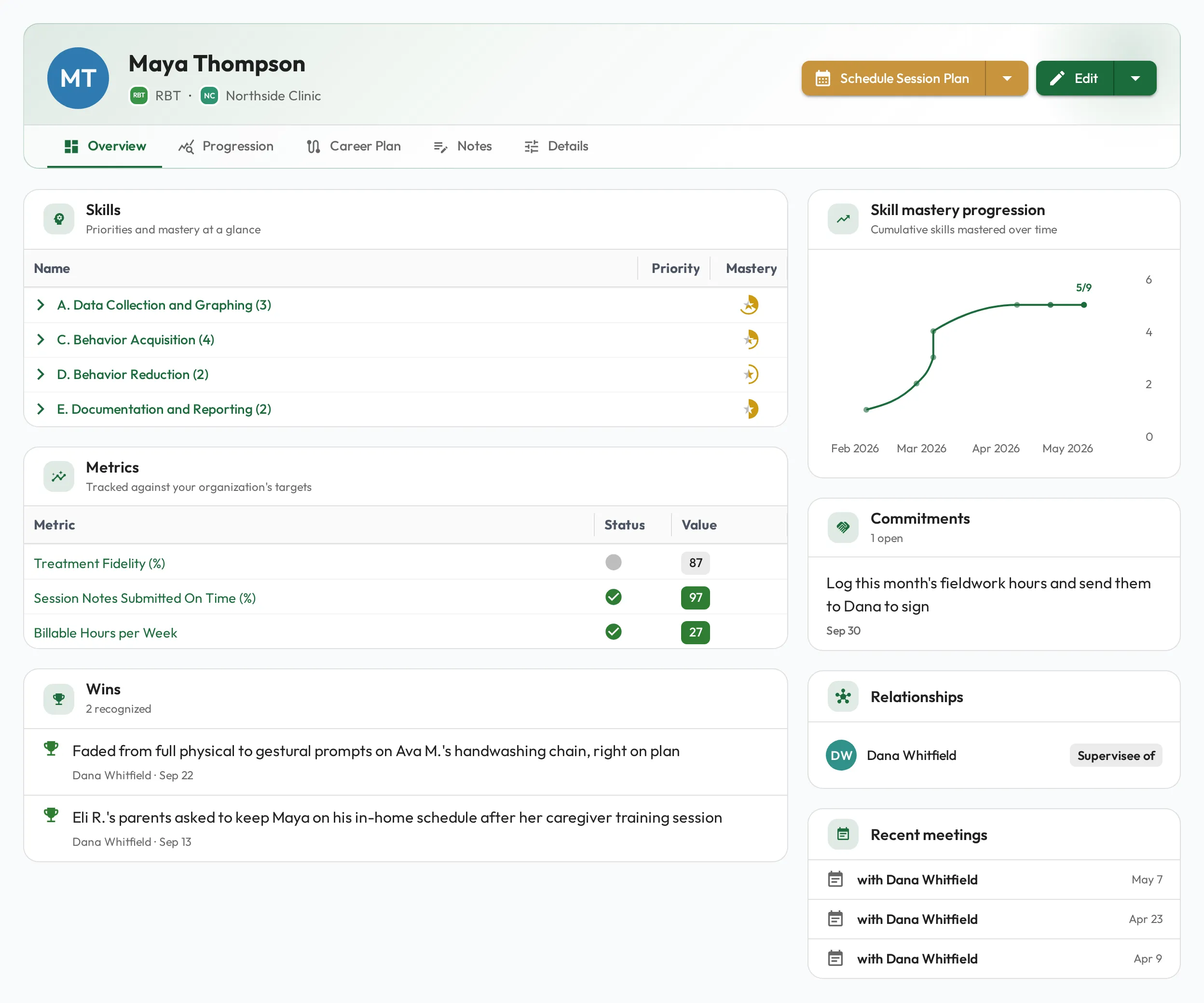The height and width of the screenshot is (1003, 1204).
Task: Open the Treatment Fidelity (%) metric link
Action: (99, 563)
